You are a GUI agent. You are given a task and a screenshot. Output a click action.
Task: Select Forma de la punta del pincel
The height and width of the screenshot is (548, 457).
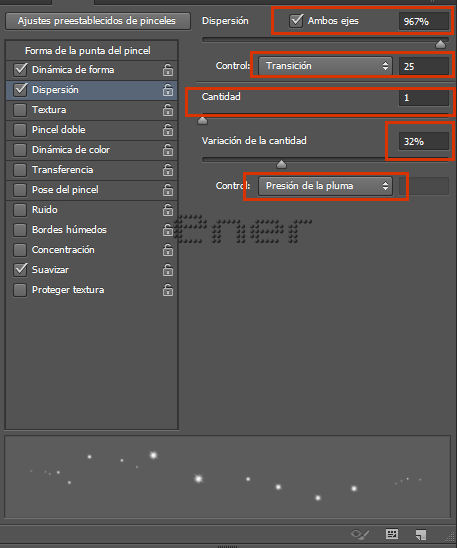[88, 51]
